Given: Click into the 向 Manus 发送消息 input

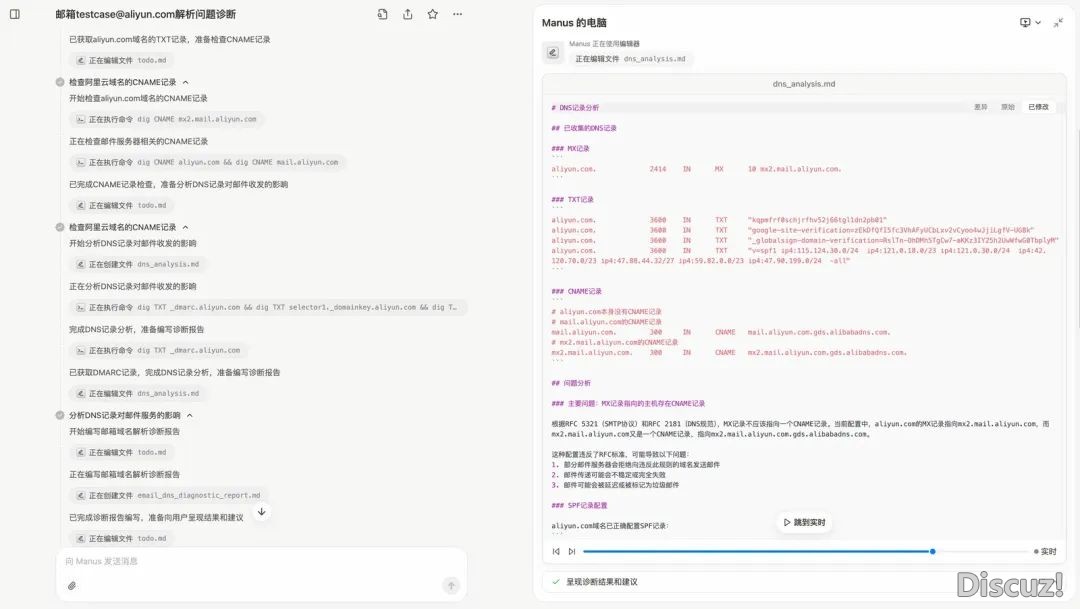Looking at the screenshot, I should [262, 561].
